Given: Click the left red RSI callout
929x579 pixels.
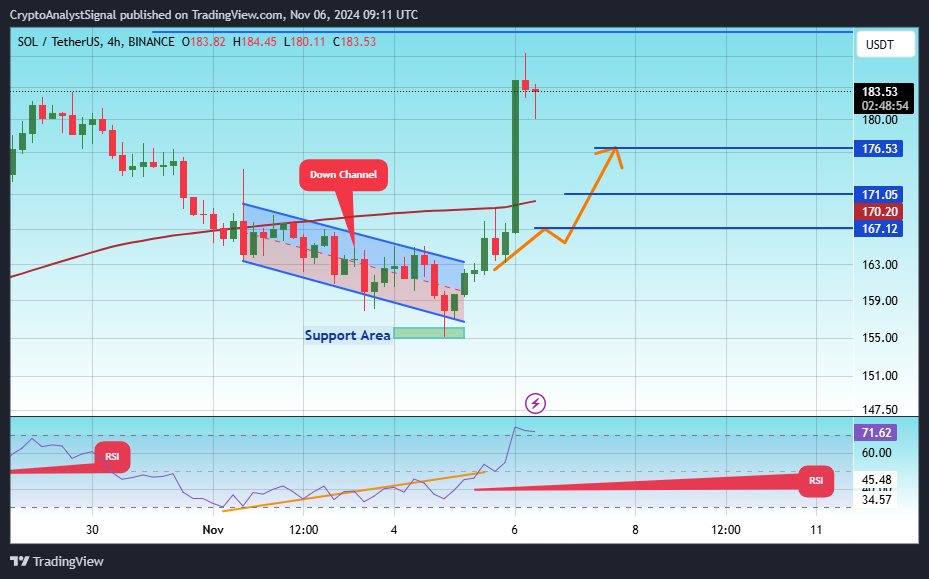Looking at the screenshot, I should click(x=112, y=456).
